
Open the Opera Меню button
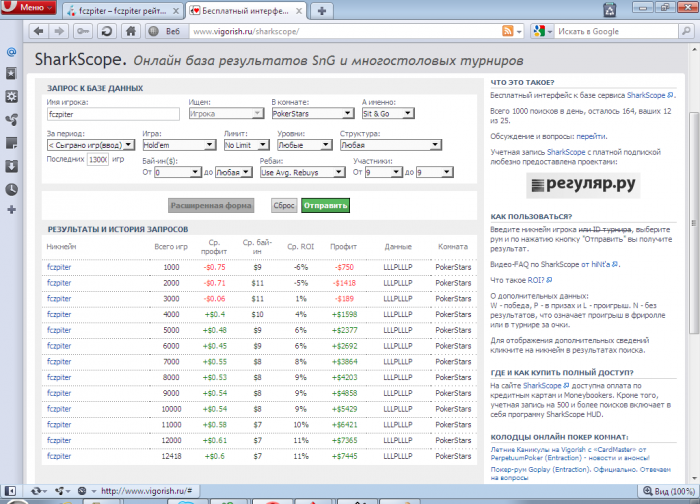point(29,8)
